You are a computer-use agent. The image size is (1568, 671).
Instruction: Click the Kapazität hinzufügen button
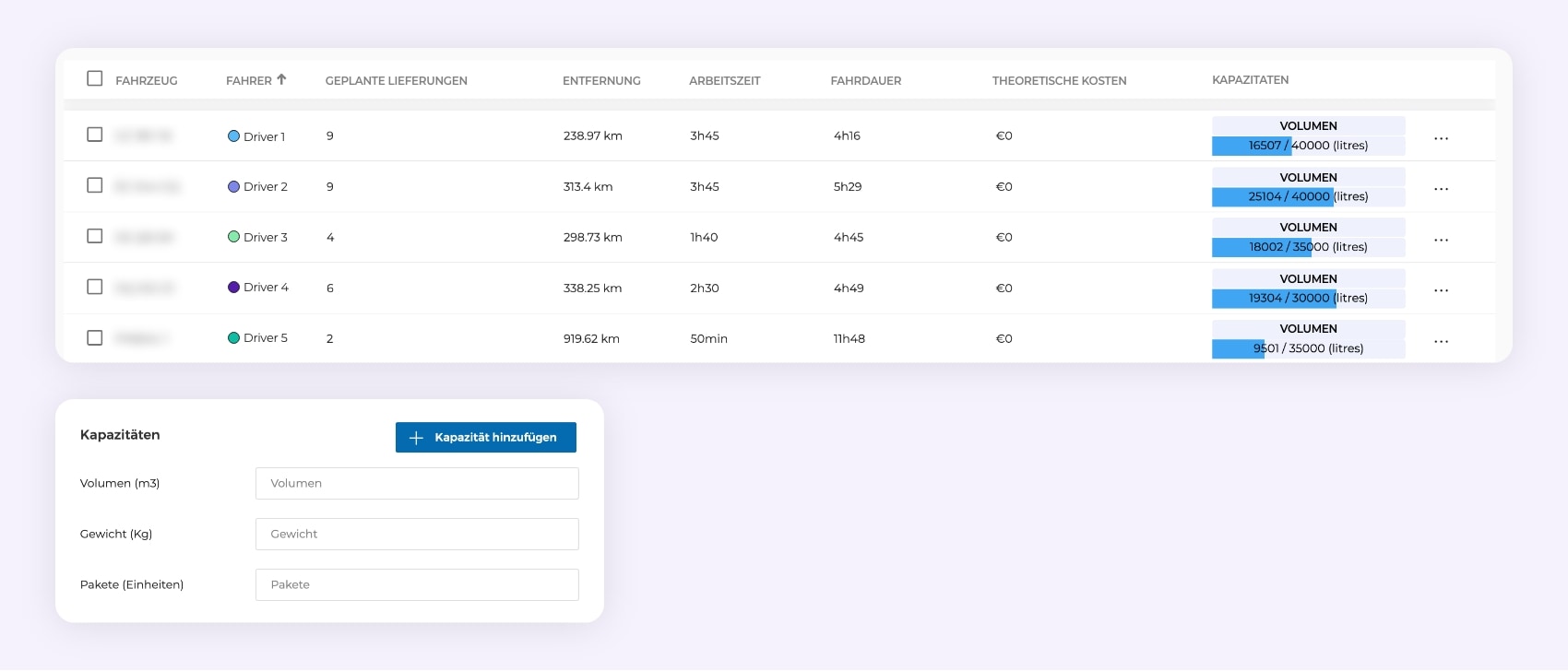click(485, 438)
